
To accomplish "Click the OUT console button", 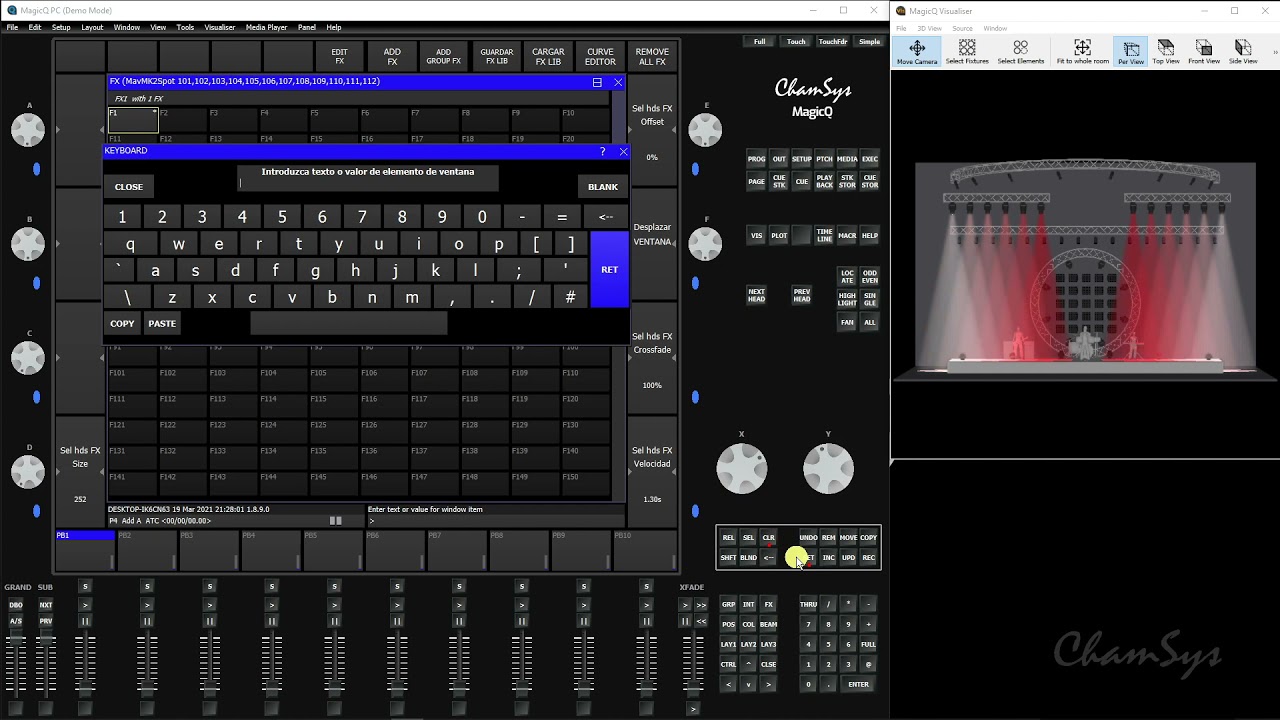I will [779, 159].
